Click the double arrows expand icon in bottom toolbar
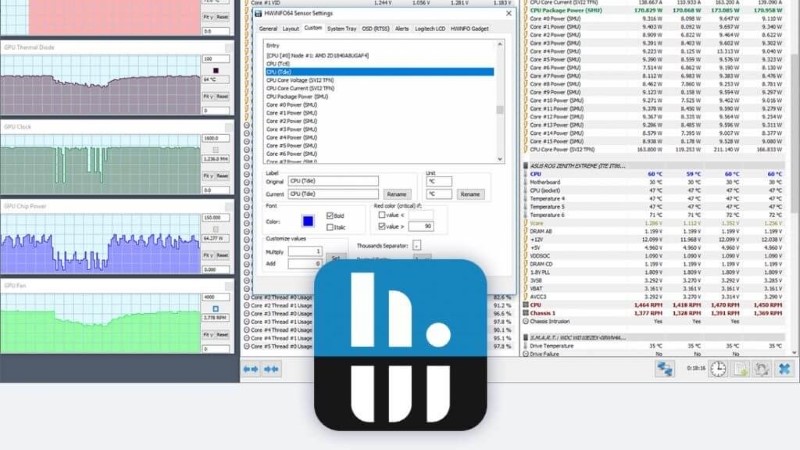This screenshot has width=800, height=450. pos(271,369)
